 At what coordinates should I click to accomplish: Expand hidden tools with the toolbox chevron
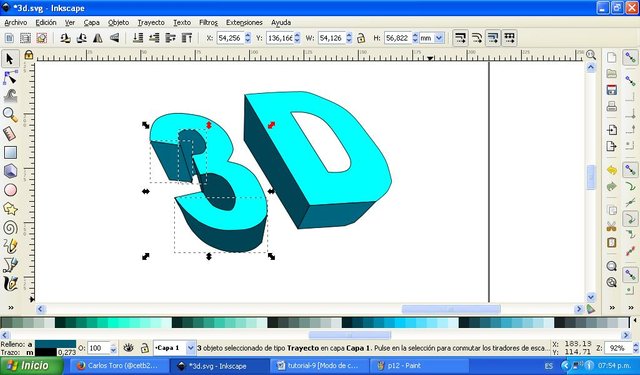pyautogui.click(x=11, y=308)
